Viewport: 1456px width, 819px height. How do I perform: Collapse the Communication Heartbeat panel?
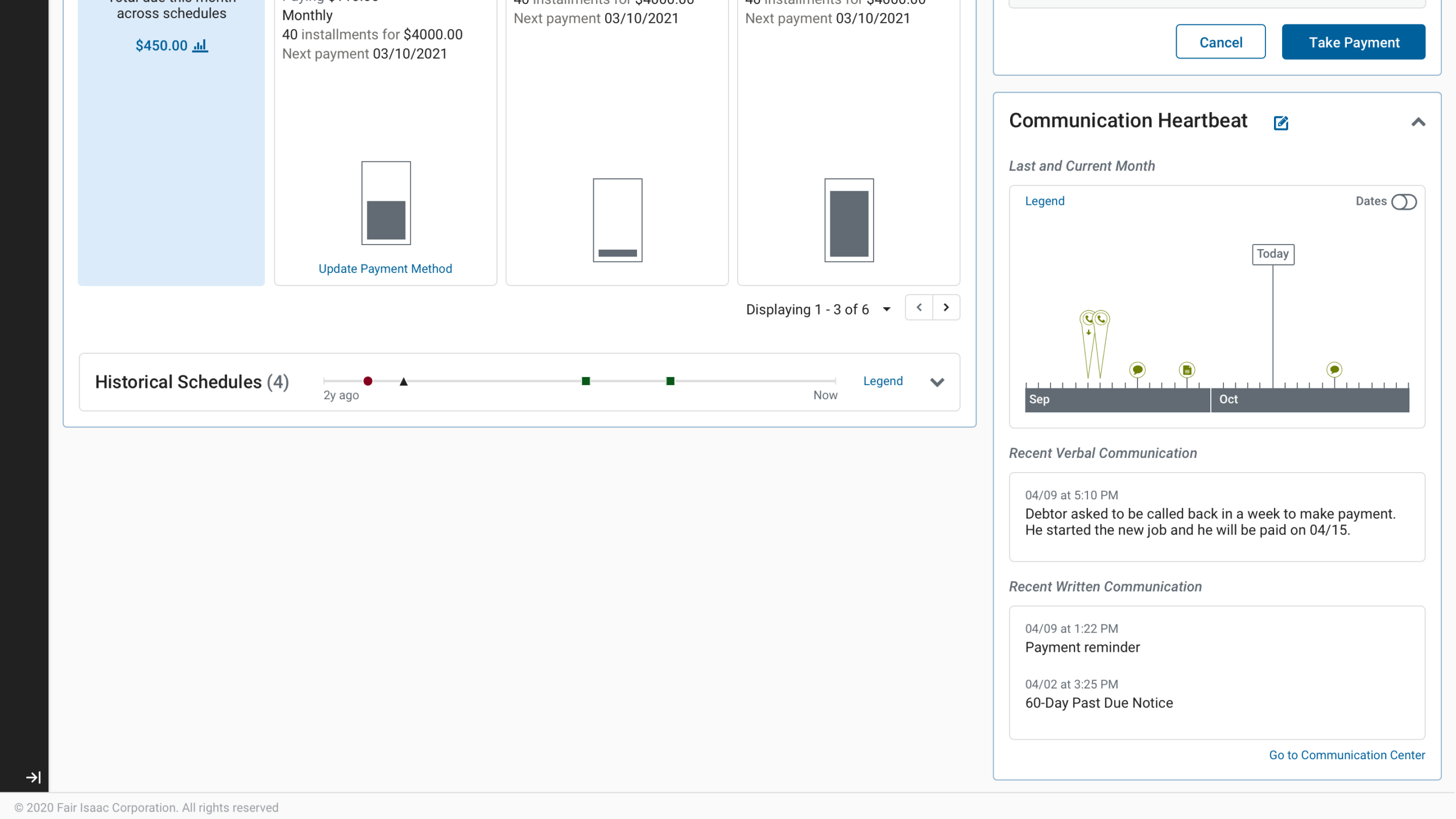1418,122
